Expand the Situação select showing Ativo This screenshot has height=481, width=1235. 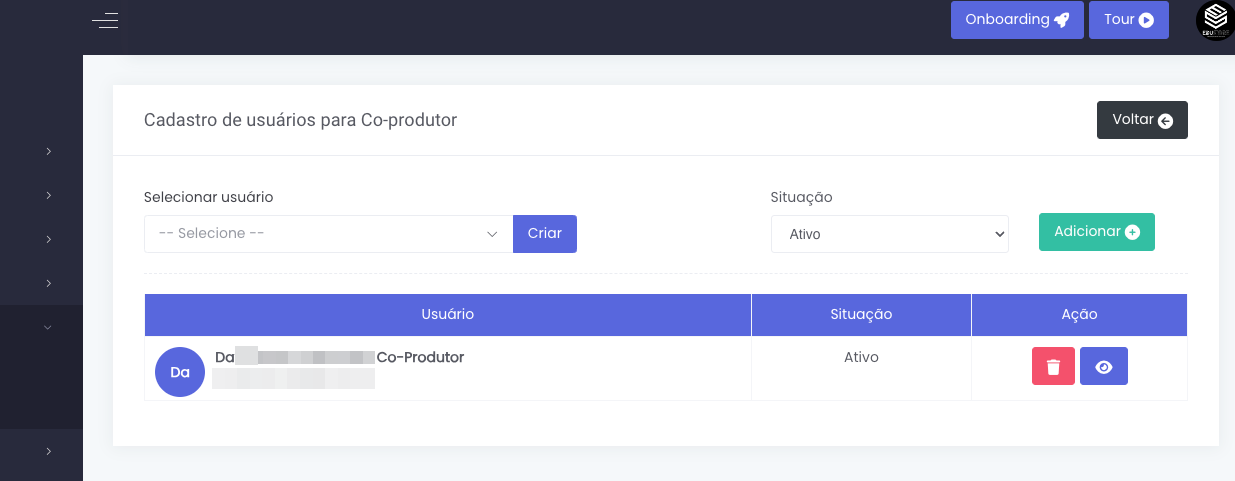coord(889,234)
